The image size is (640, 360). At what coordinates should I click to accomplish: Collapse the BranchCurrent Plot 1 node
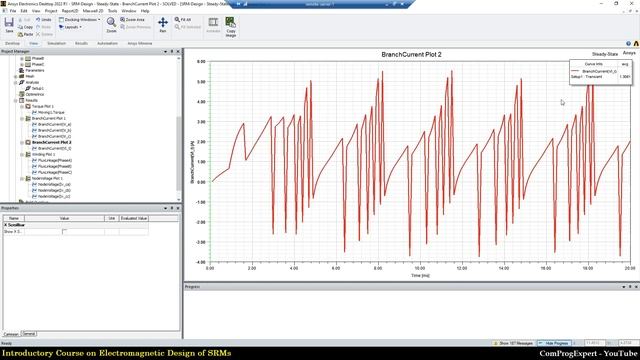(22, 118)
